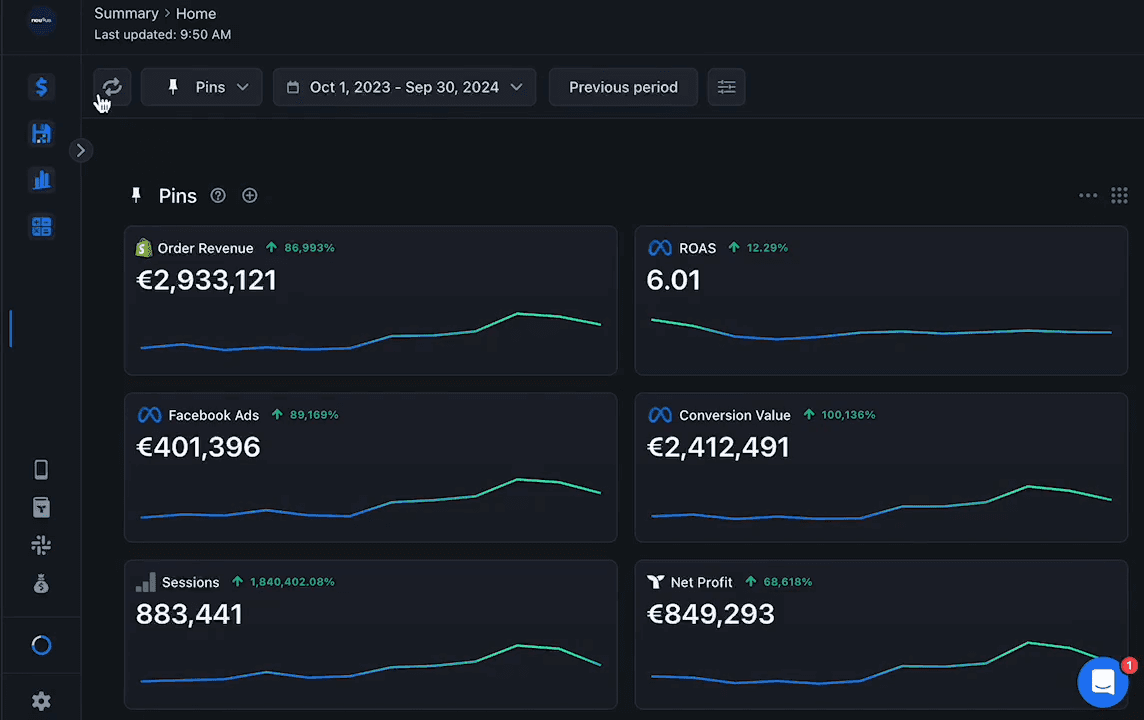Click the Summary breadcrumb link
Image resolution: width=1144 pixels, height=720 pixels.
tap(126, 13)
